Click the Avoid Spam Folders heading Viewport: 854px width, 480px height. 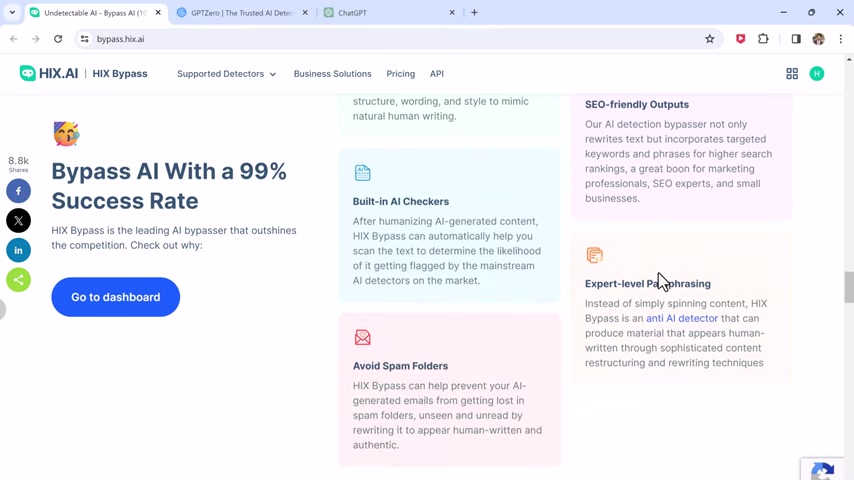400,366
